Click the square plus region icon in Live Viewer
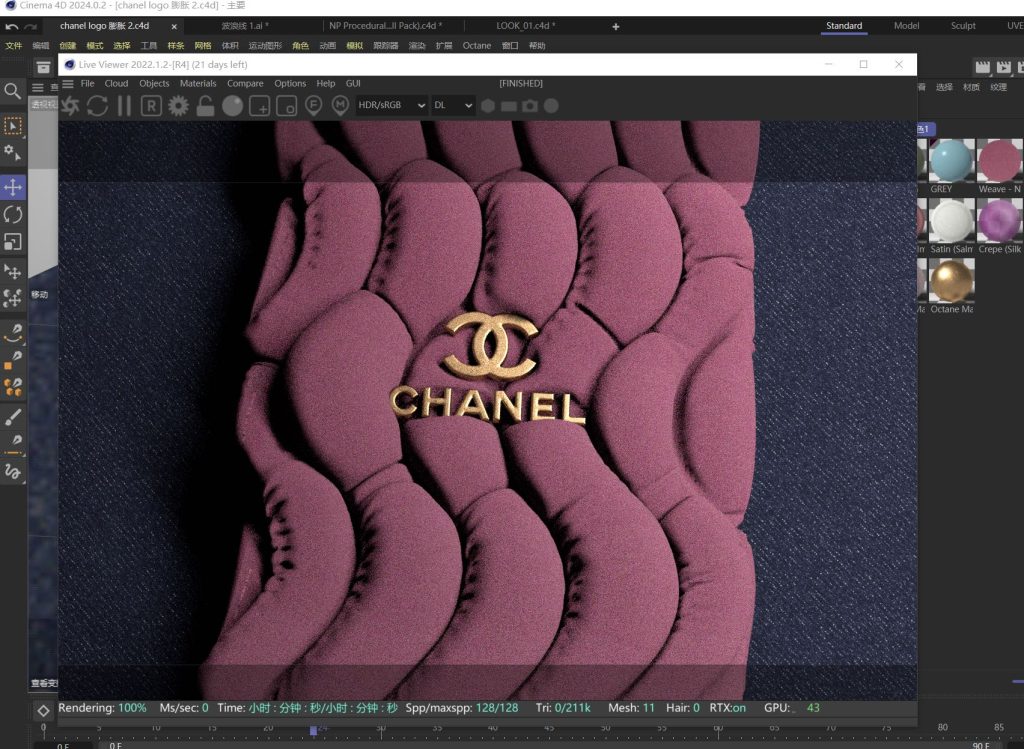Screen dimensions: 1024x749 tap(259, 106)
